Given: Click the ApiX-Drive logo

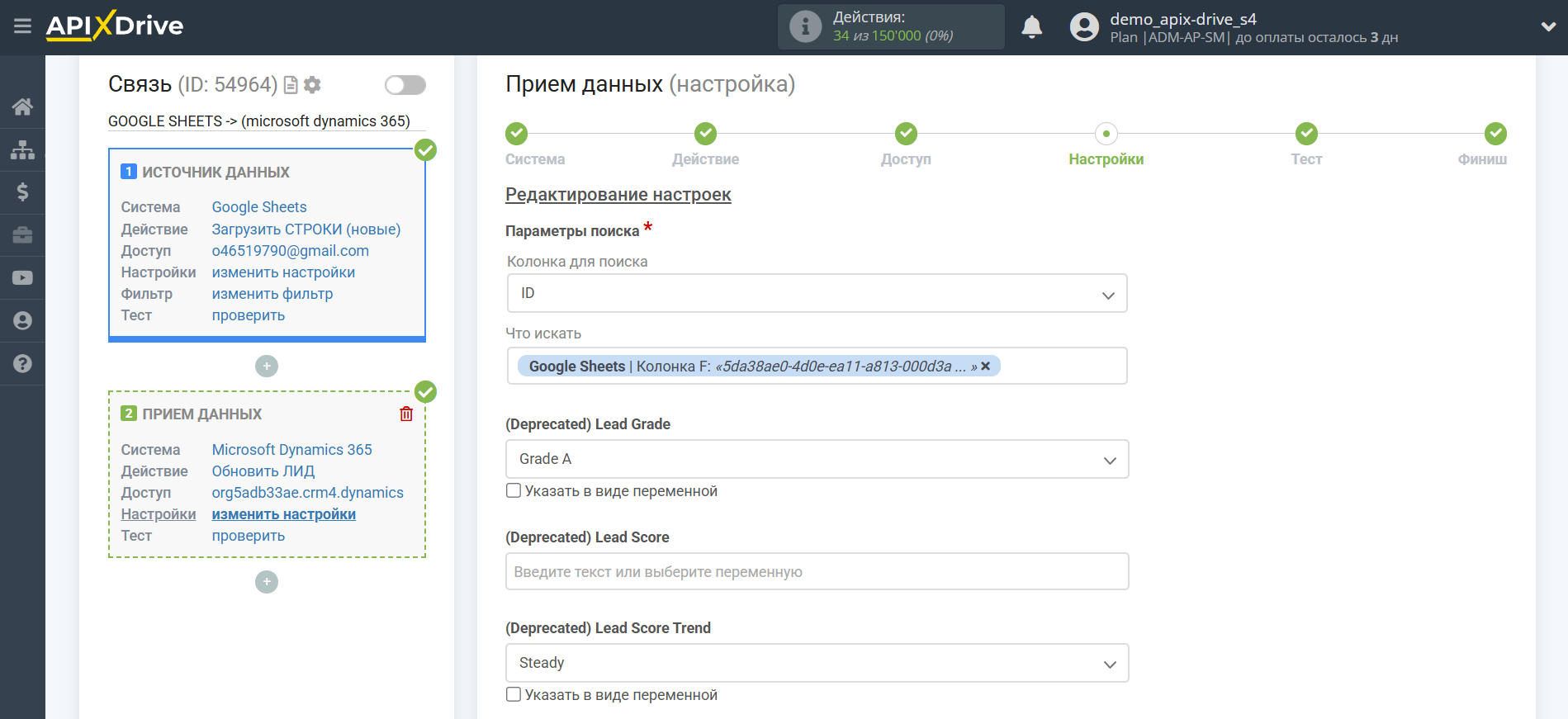Looking at the screenshot, I should click(x=115, y=26).
